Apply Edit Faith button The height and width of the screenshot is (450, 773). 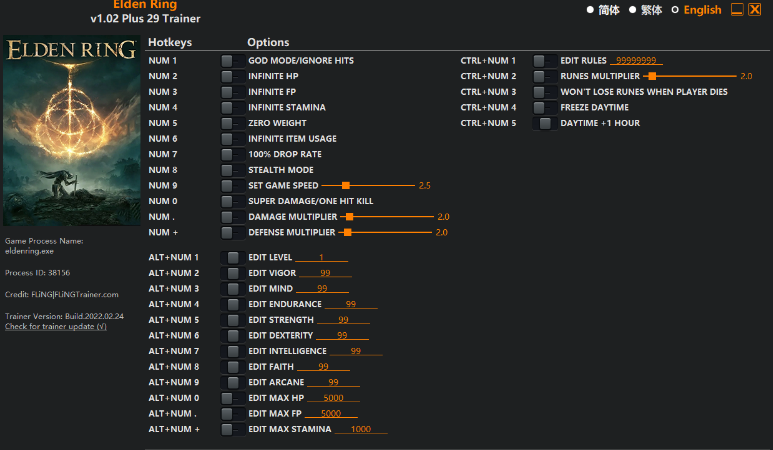233,367
